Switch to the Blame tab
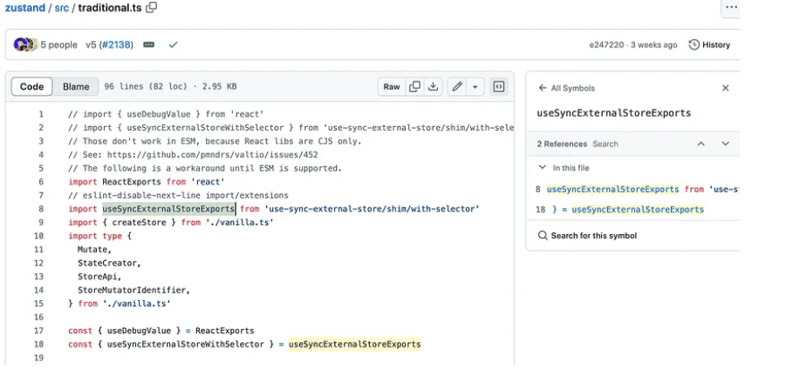Screen dimensions: 800x389 click(x=76, y=87)
